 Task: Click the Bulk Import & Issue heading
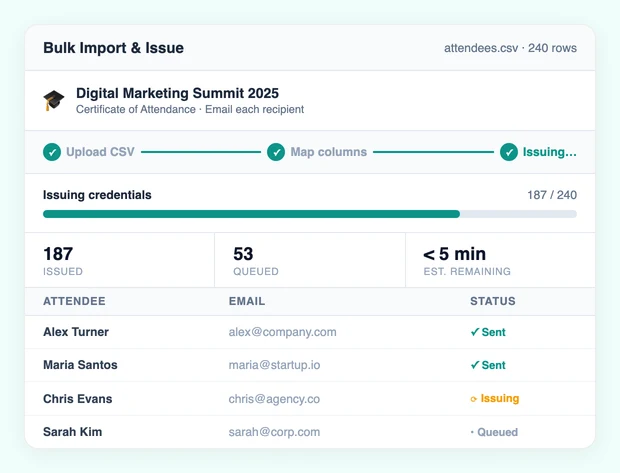click(x=113, y=48)
